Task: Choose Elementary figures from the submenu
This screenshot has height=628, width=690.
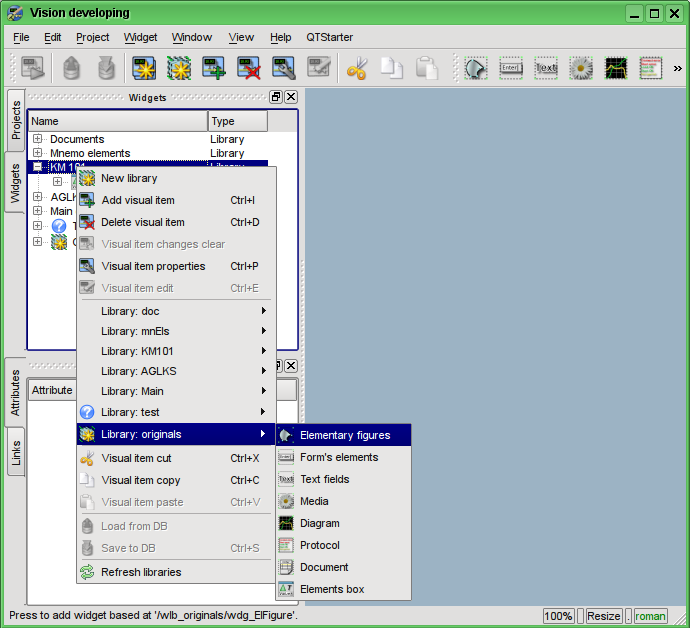Action: click(x=345, y=435)
